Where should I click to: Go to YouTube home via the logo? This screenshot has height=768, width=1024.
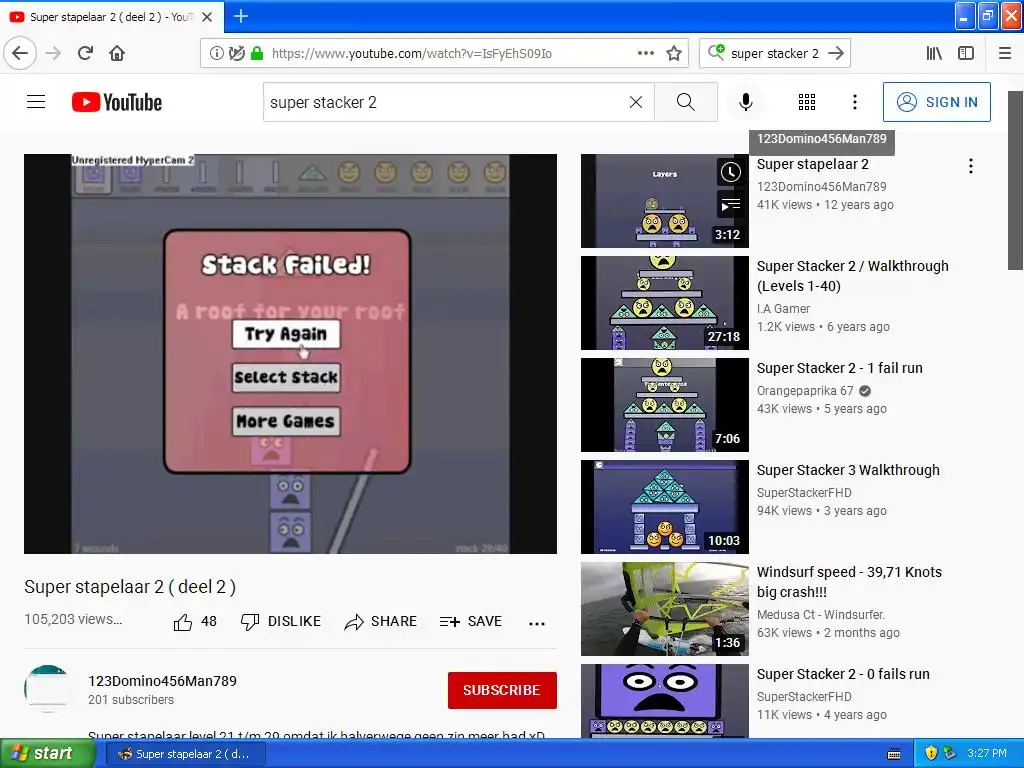[117, 102]
